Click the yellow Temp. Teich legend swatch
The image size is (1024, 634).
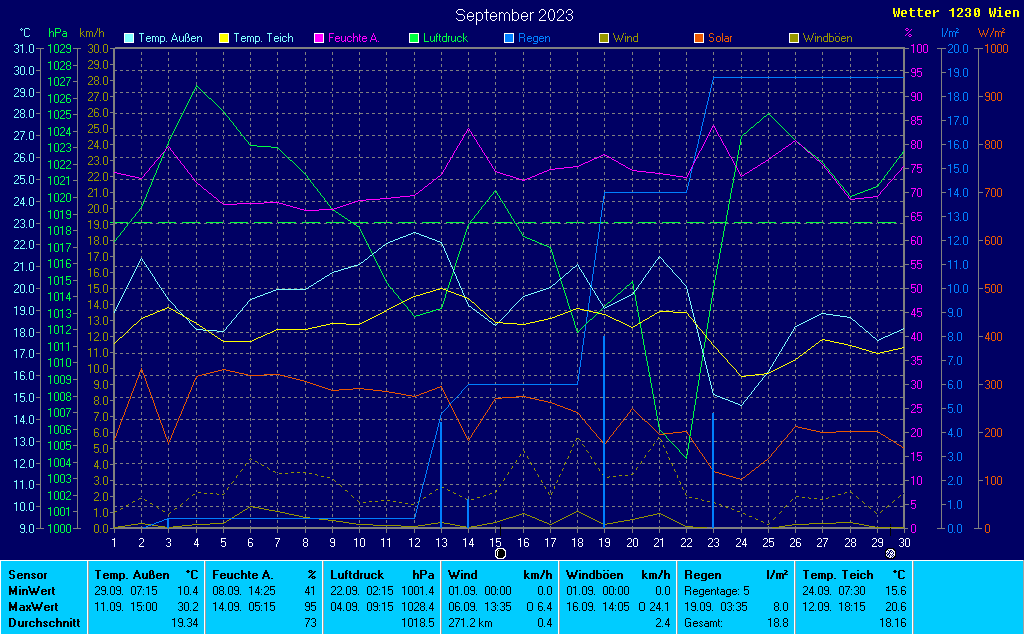pos(224,38)
